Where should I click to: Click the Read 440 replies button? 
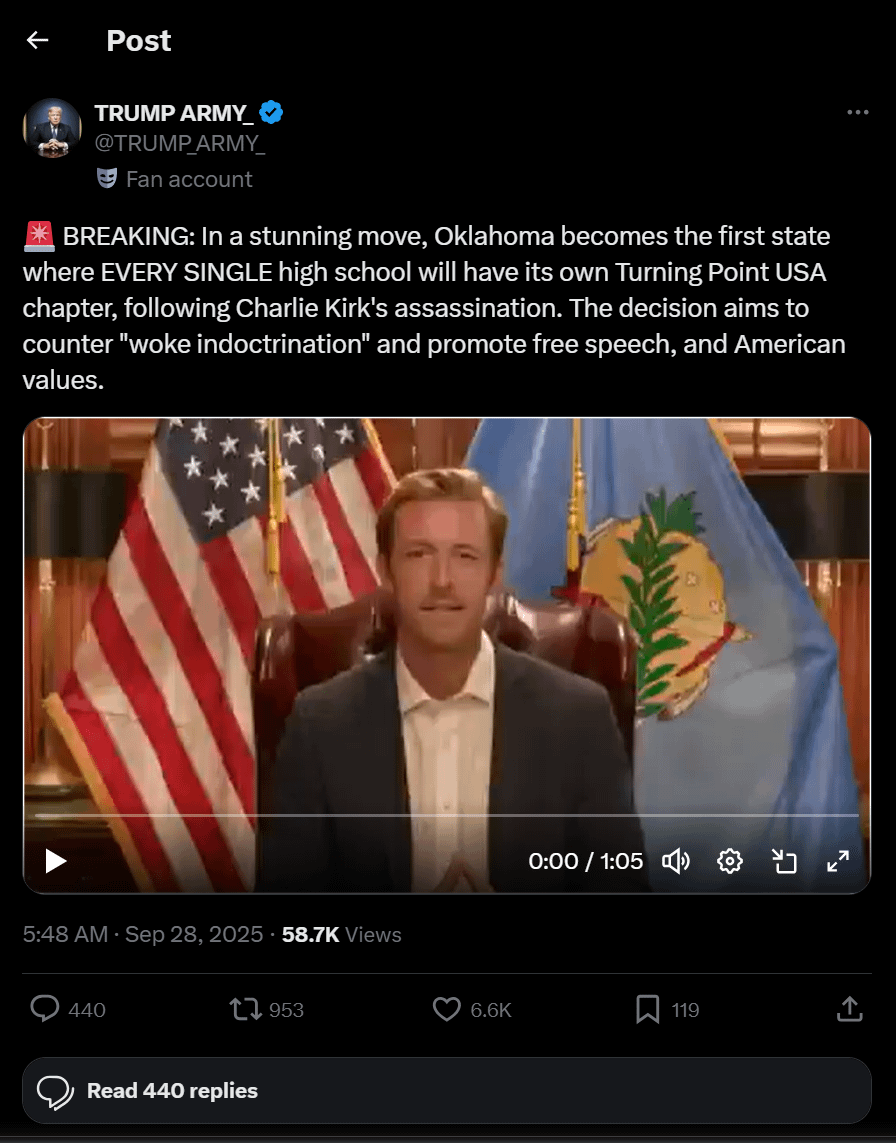pyautogui.click(x=447, y=1091)
